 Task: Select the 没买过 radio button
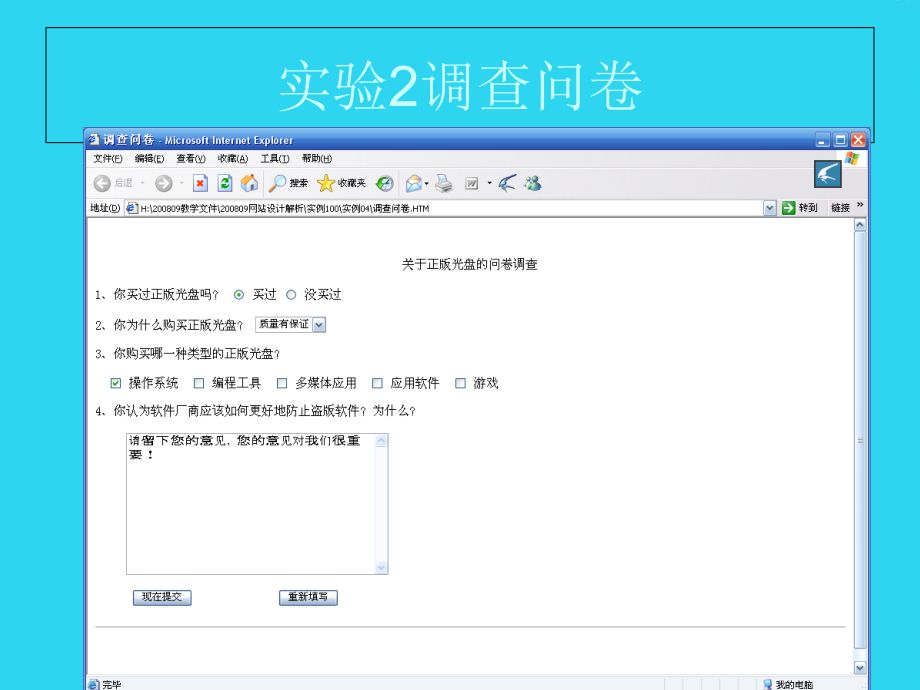click(291, 295)
